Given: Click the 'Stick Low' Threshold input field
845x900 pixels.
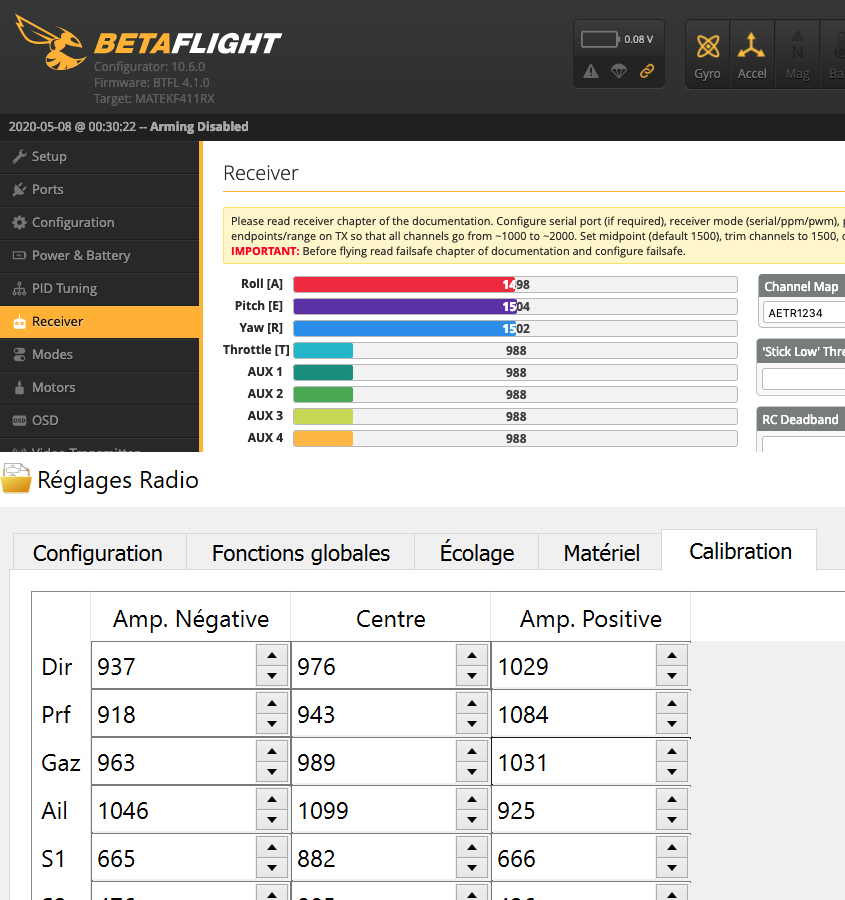Looking at the screenshot, I should pos(804,379).
